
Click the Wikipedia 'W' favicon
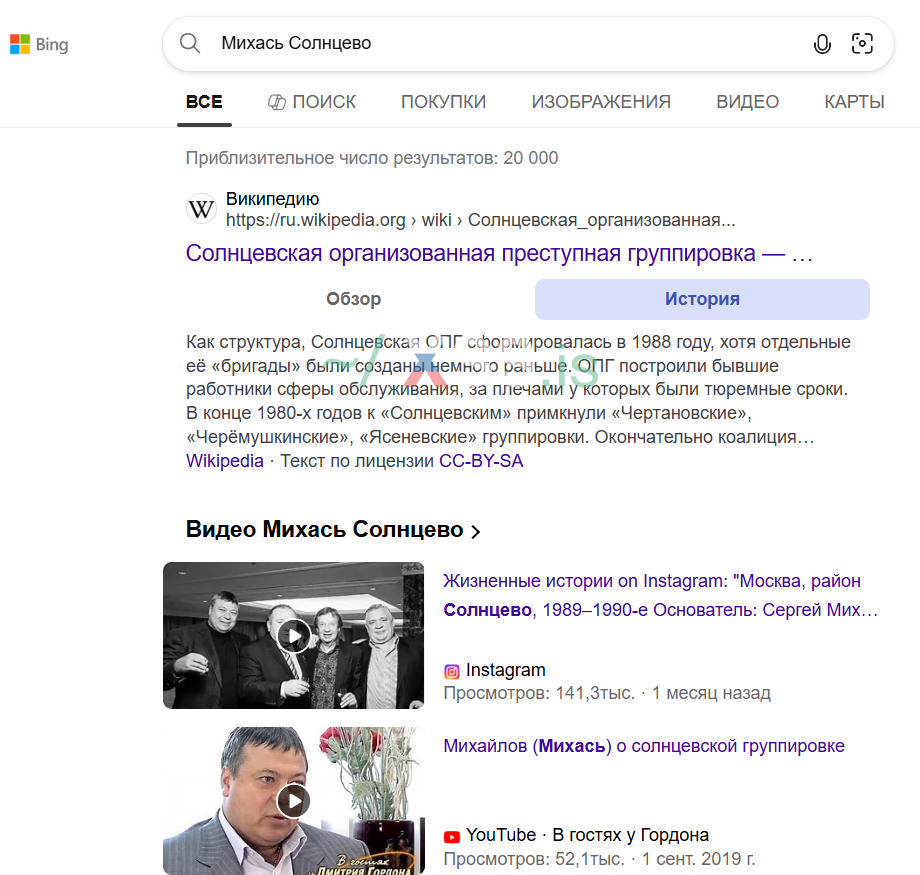pos(201,208)
